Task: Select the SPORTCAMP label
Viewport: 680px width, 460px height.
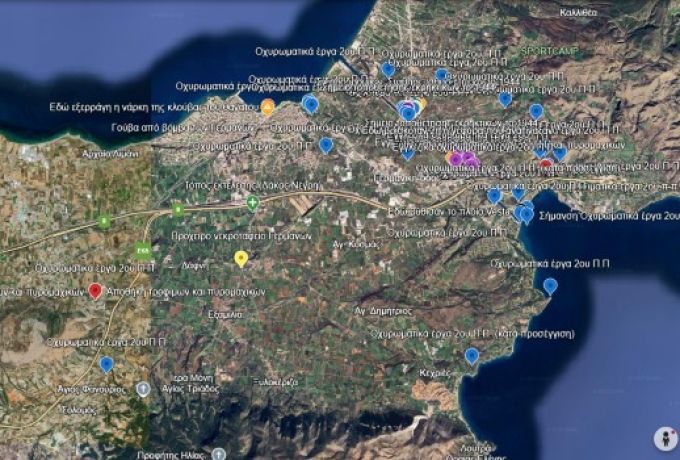Action: click(549, 51)
